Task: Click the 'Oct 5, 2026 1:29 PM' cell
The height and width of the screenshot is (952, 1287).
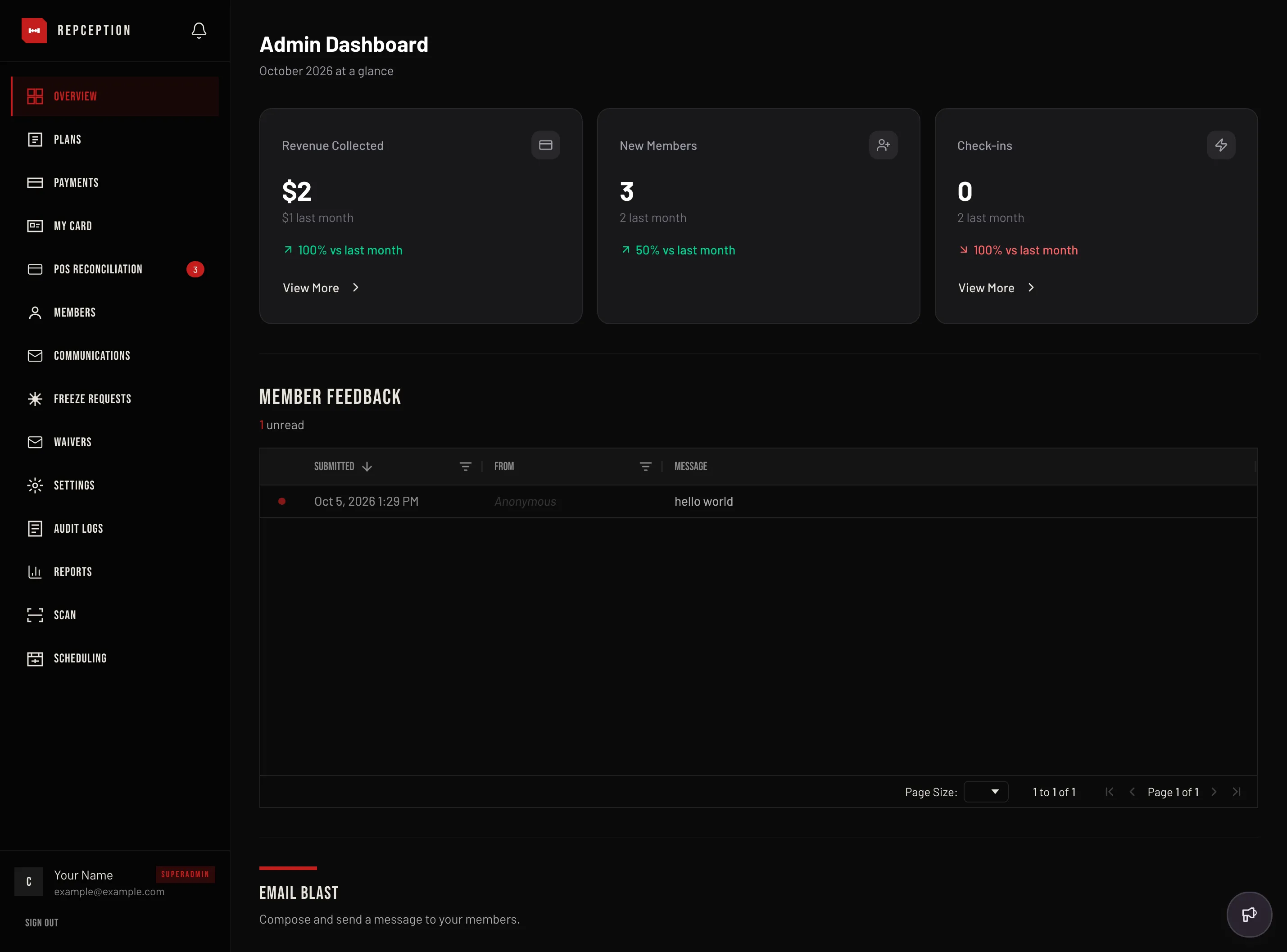Action: (x=367, y=501)
